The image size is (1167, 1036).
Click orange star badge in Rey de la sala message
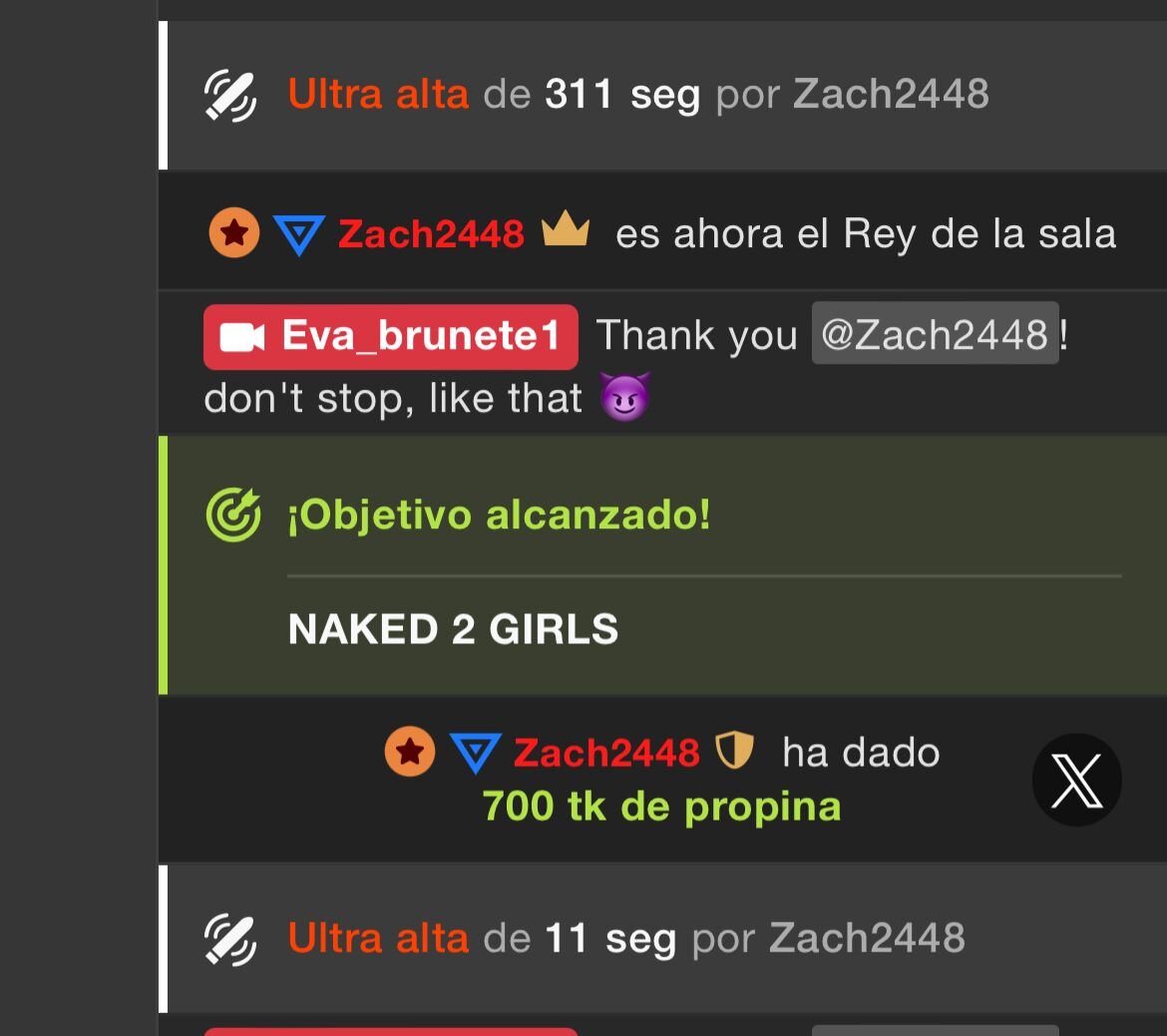point(234,232)
